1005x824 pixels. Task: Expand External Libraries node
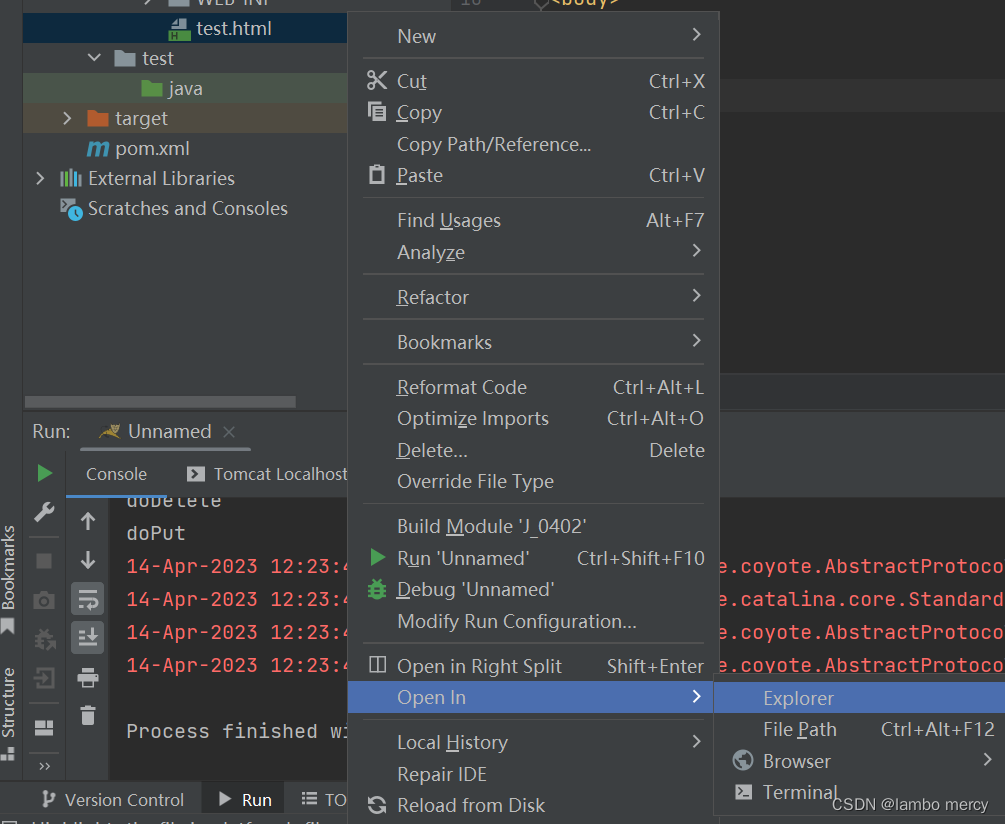(x=40, y=178)
